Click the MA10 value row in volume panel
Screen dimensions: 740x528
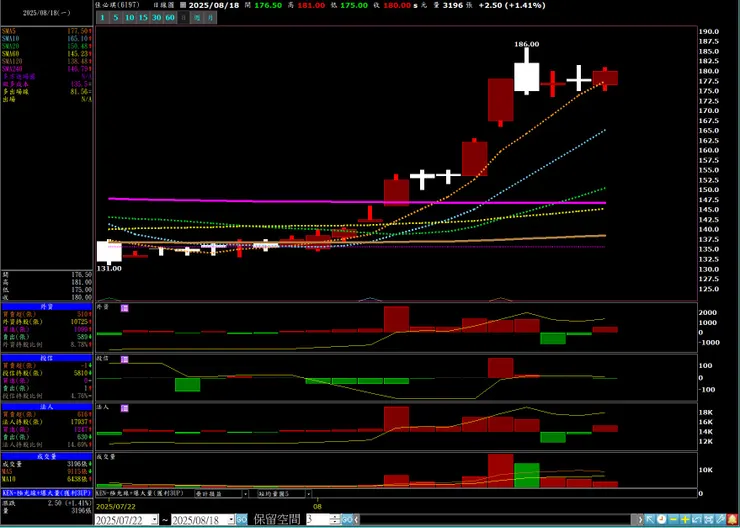coord(47,479)
